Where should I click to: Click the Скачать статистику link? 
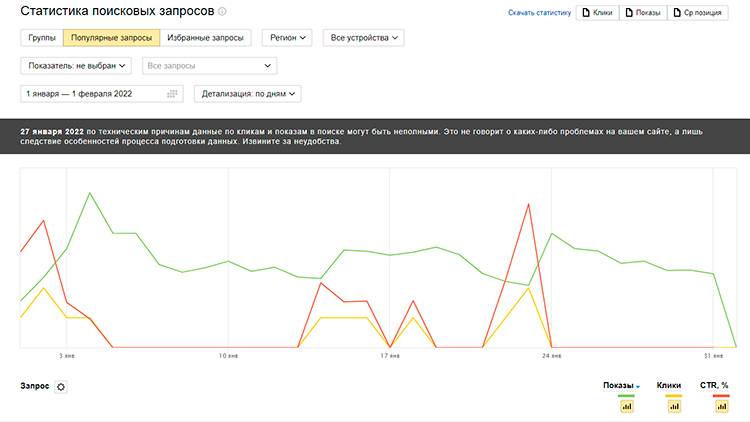click(539, 14)
